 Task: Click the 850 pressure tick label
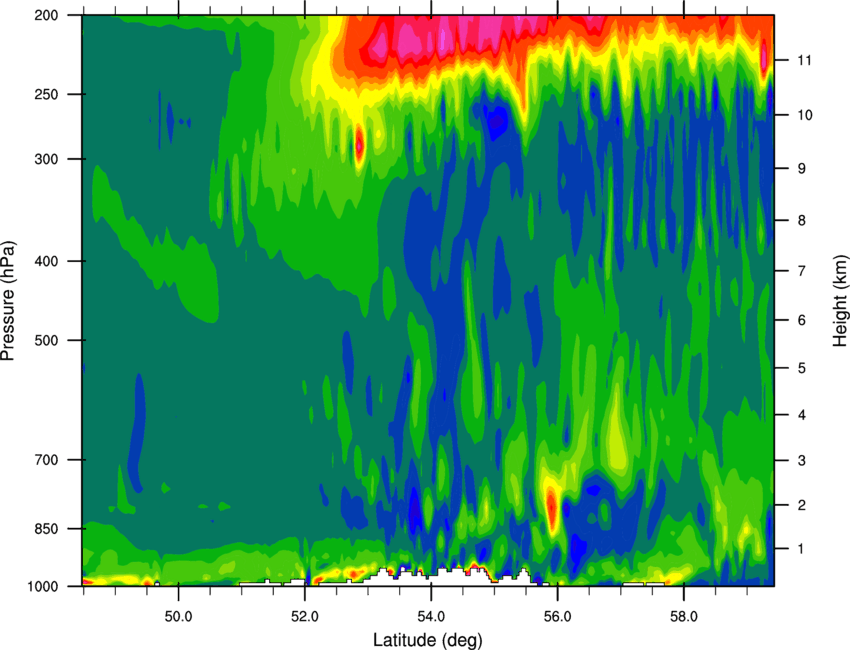[46, 529]
